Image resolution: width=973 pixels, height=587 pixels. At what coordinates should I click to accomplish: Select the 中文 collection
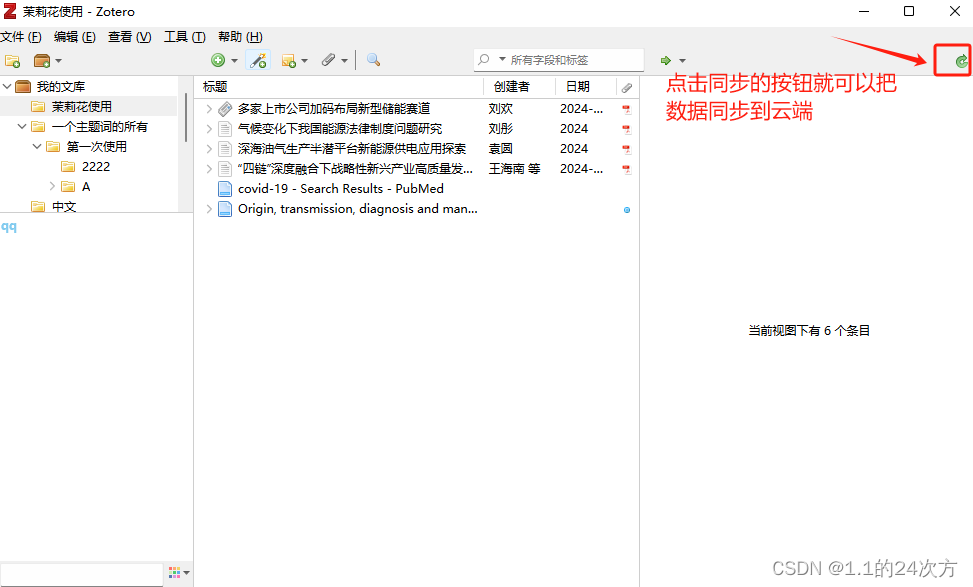coord(64,206)
